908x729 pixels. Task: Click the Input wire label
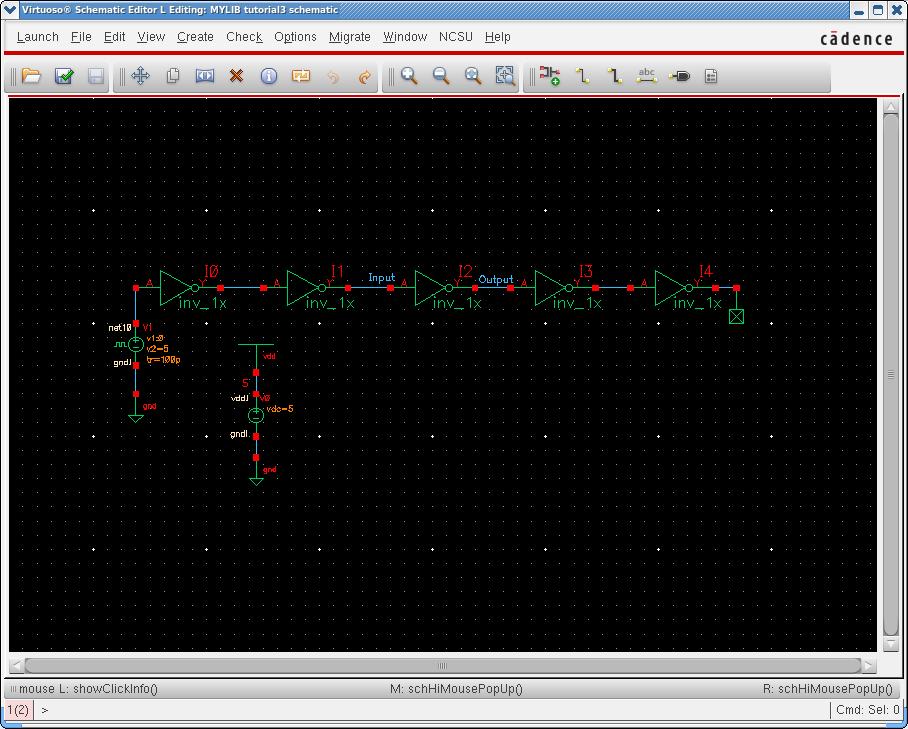[x=382, y=278]
